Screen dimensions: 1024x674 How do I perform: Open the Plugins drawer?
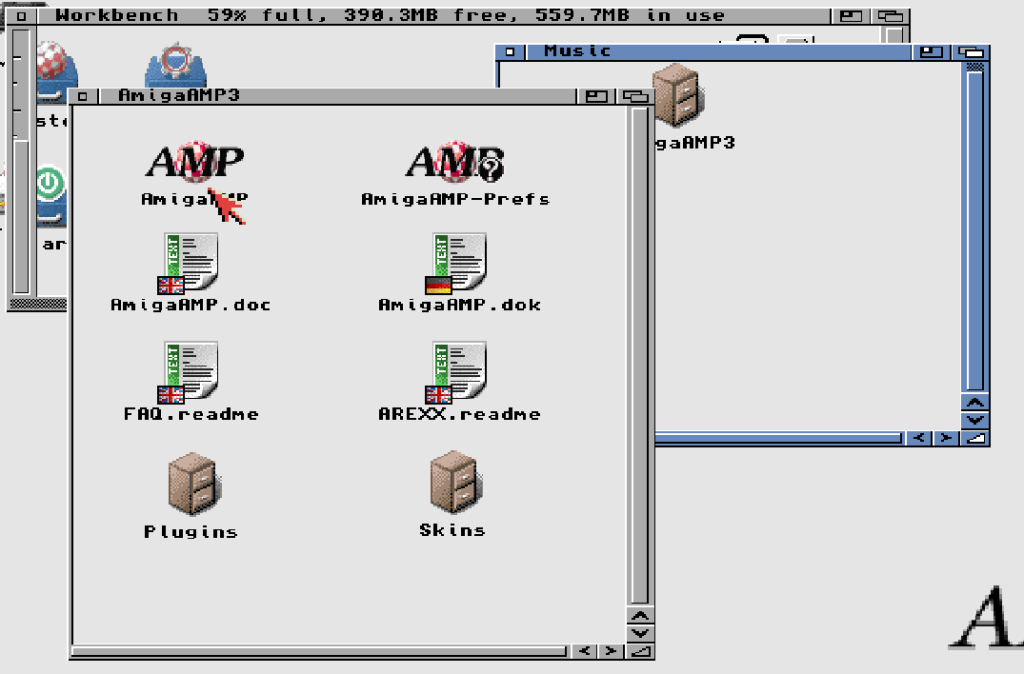click(x=191, y=485)
